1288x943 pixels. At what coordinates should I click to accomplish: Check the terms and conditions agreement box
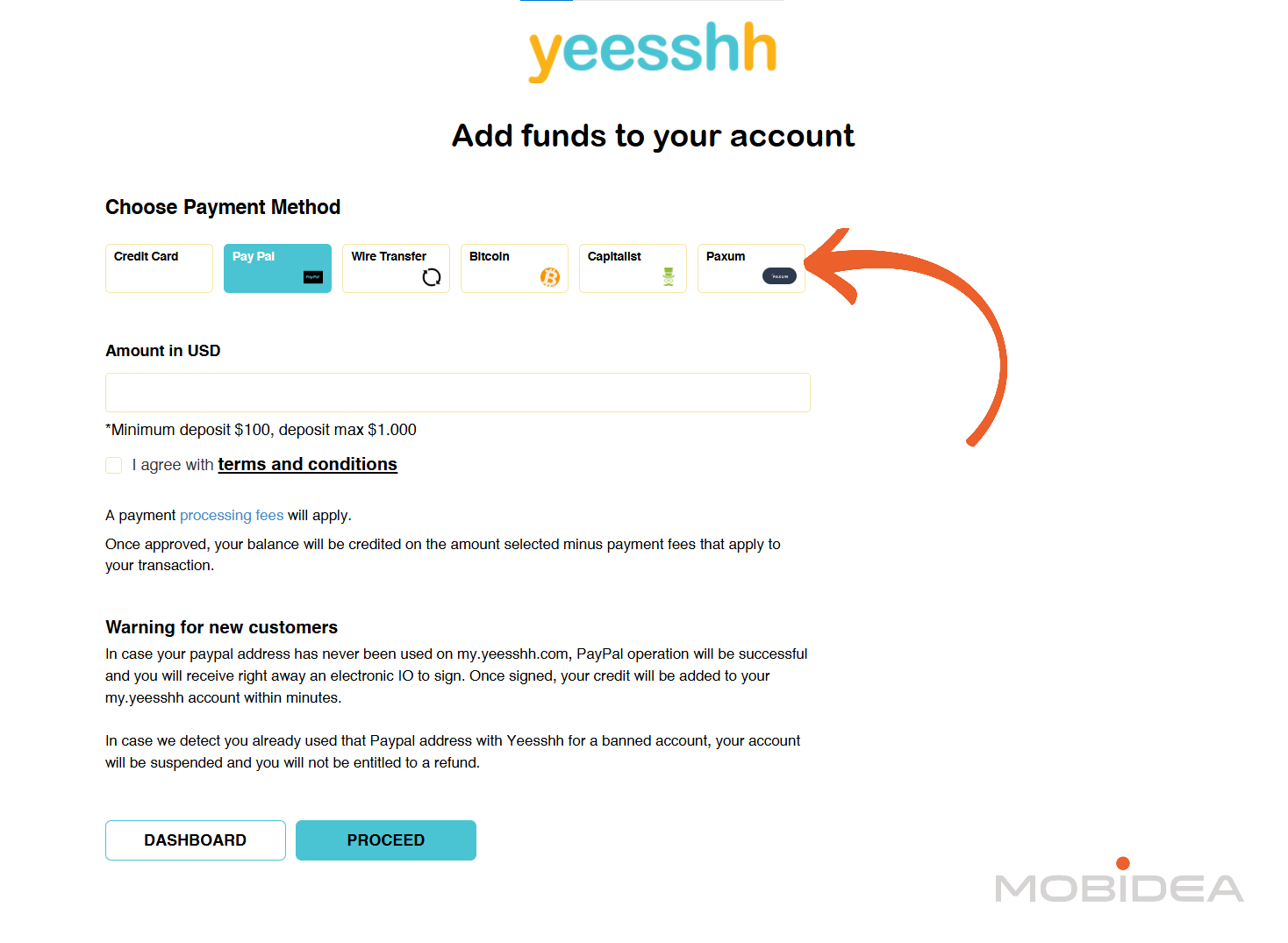pos(113,465)
